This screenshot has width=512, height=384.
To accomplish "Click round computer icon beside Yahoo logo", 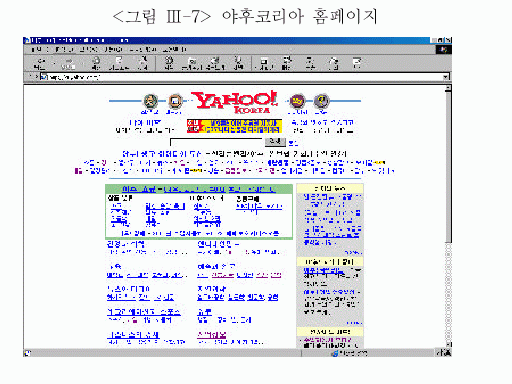I will [175, 101].
